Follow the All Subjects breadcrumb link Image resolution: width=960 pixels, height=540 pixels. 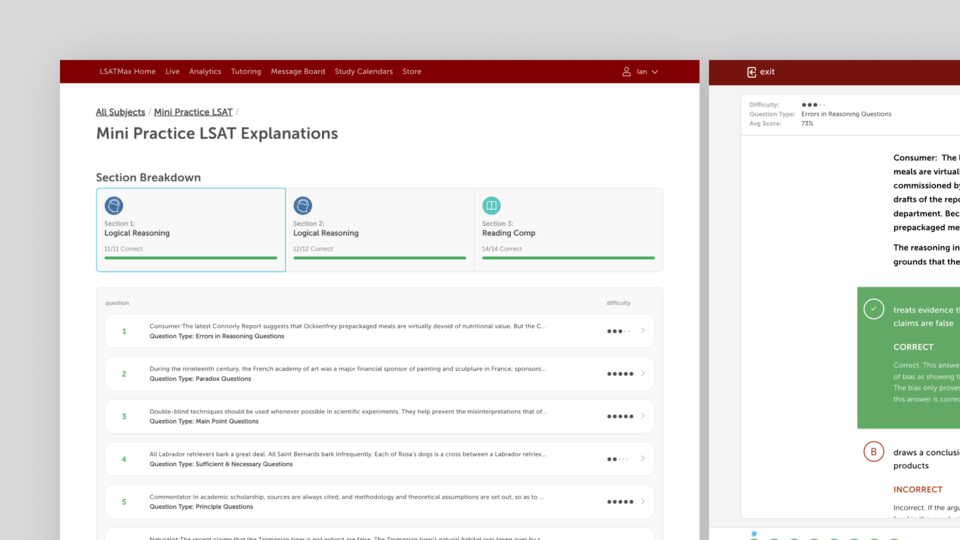click(120, 112)
